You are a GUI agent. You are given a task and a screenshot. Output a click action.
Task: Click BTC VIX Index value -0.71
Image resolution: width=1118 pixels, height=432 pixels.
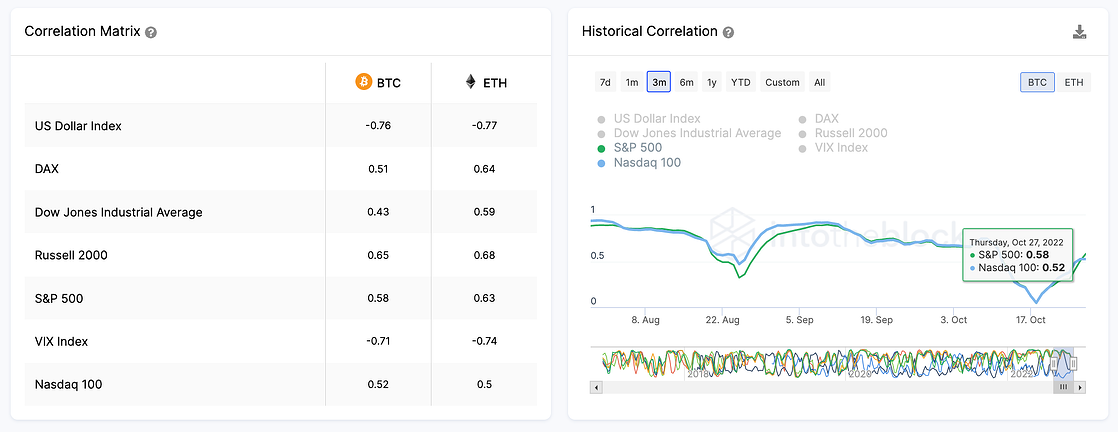(378, 341)
